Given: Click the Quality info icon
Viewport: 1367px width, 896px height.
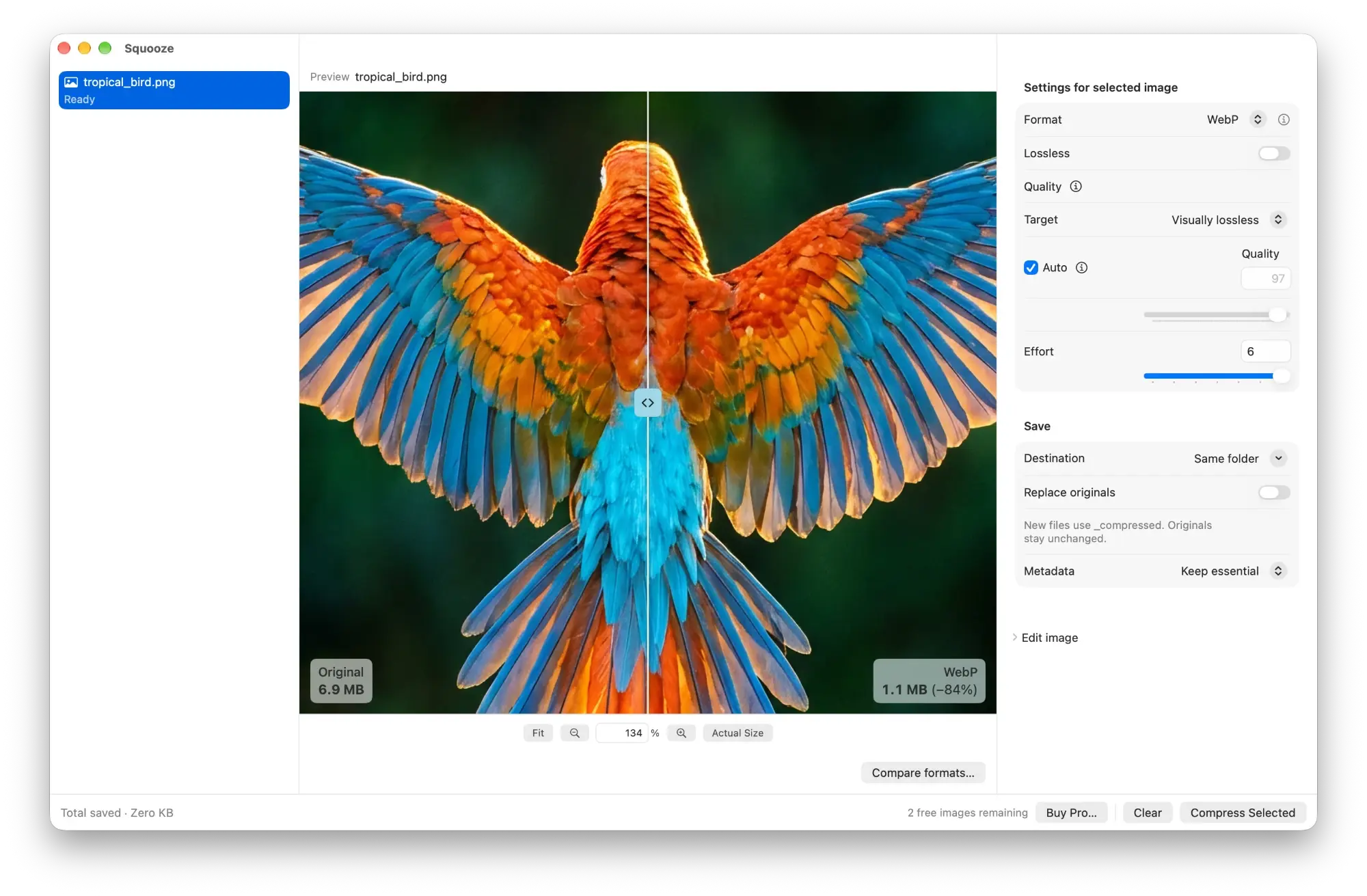Looking at the screenshot, I should 1076,187.
